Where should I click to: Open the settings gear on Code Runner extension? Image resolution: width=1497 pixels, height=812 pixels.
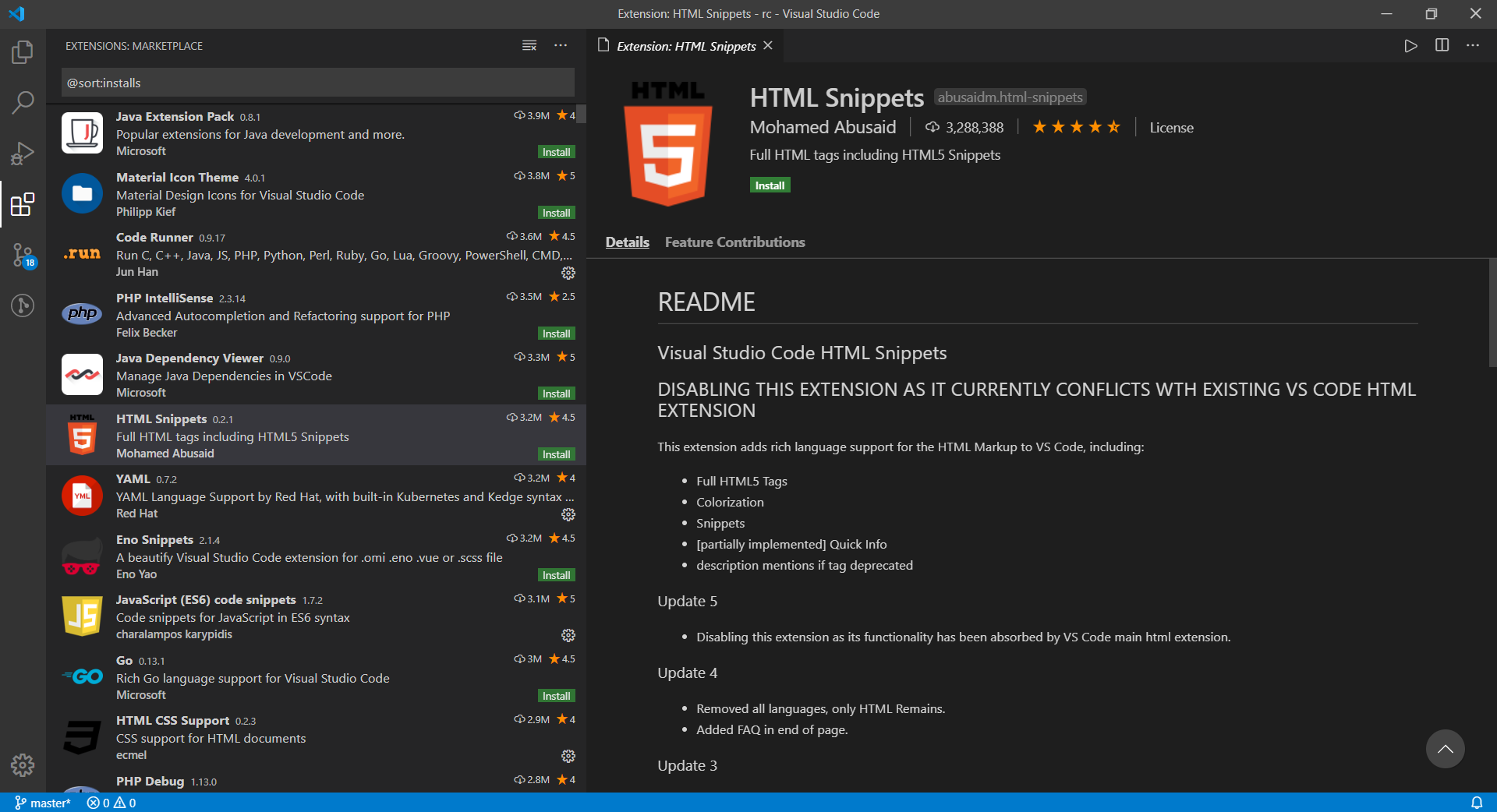click(568, 273)
